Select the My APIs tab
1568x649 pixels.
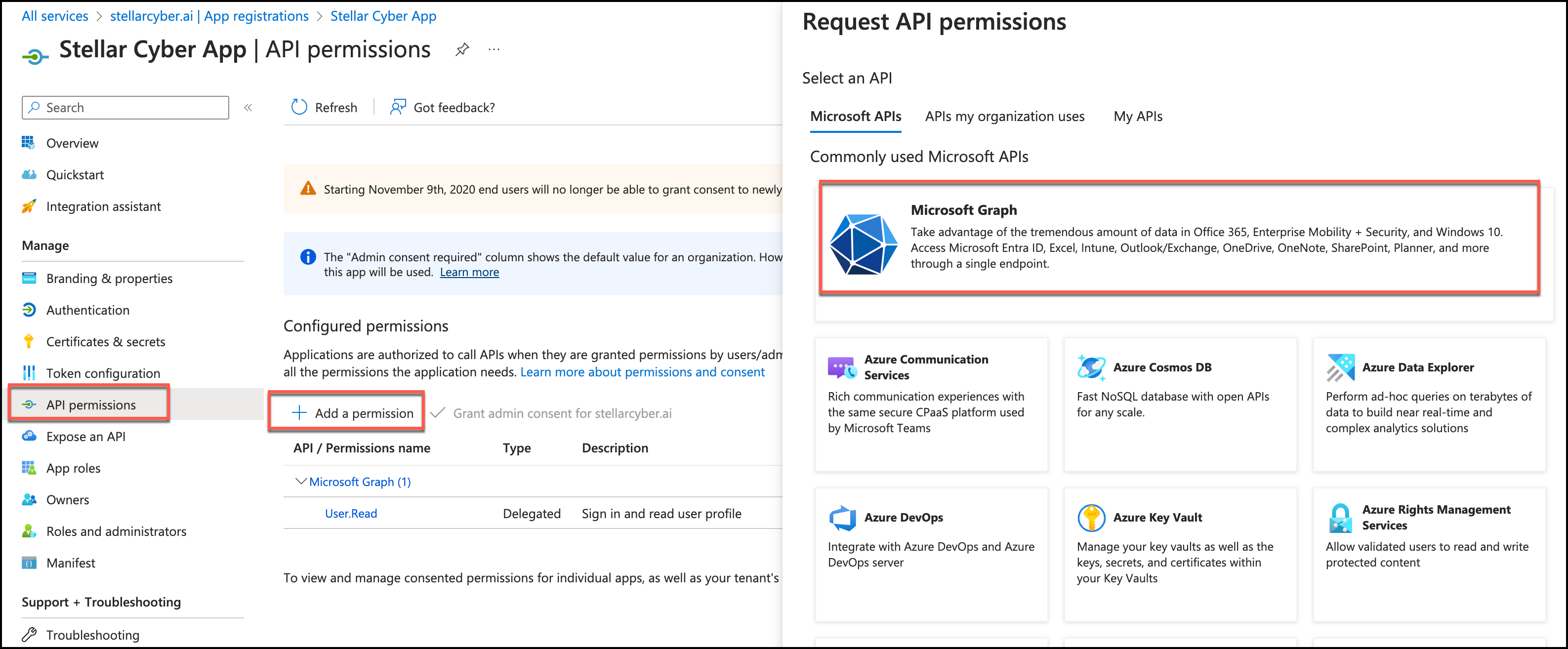click(x=1137, y=116)
